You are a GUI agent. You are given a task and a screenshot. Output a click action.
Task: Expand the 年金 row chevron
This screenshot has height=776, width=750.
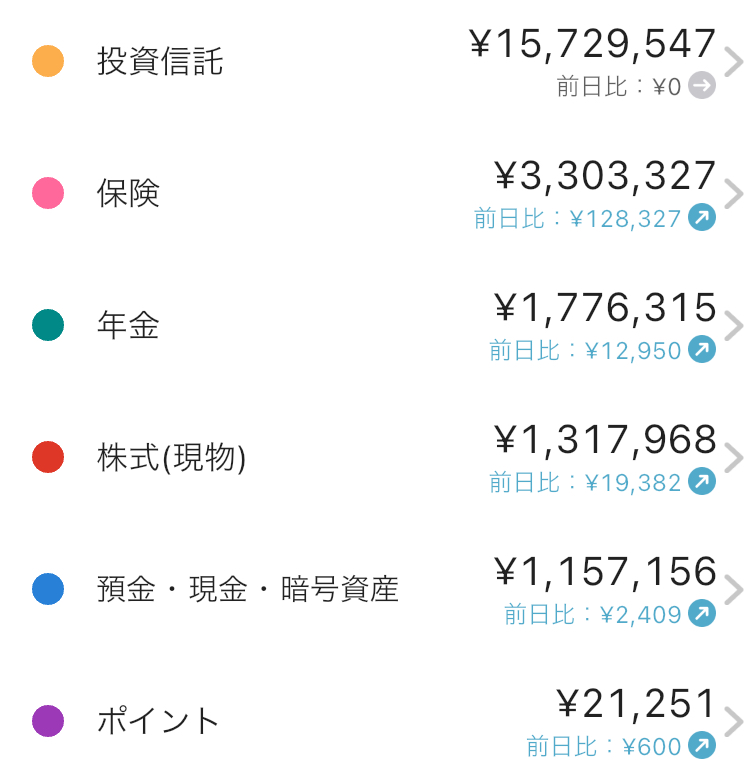[x=734, y=326]
